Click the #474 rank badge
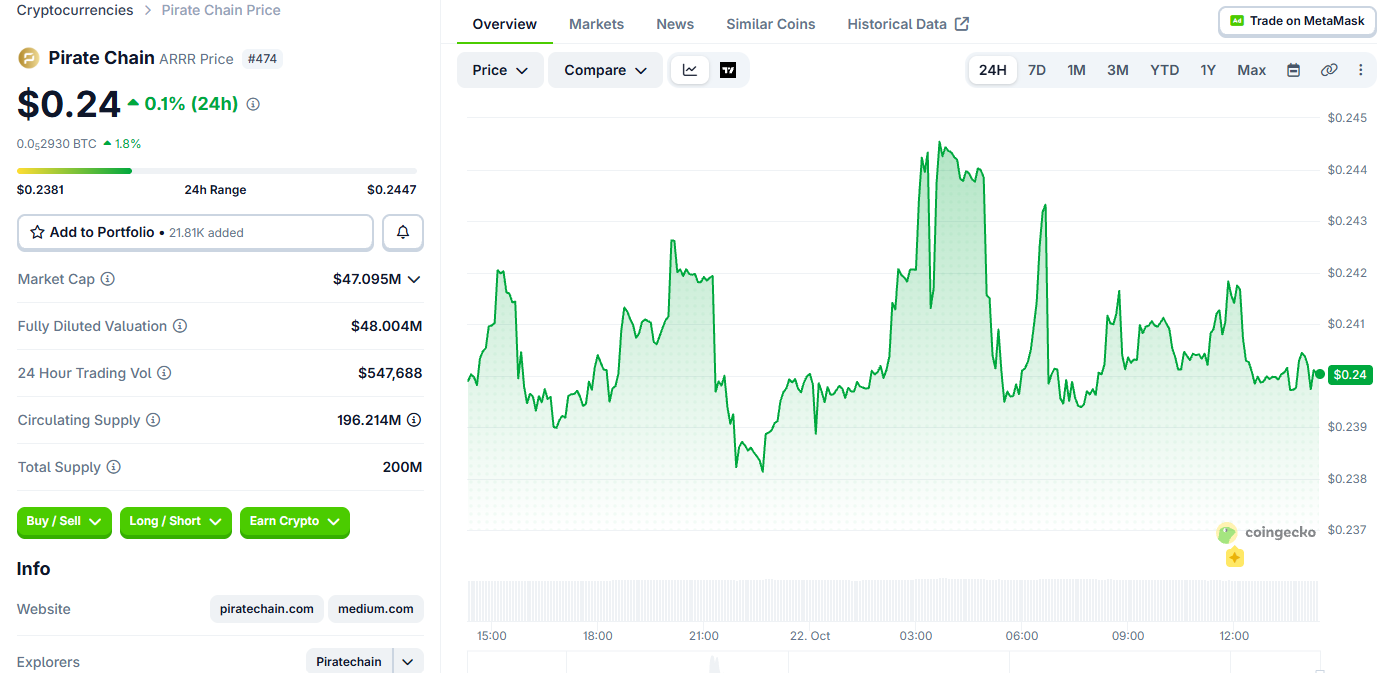This screenshot has width=1386, height=673. [x=262, y=59]
